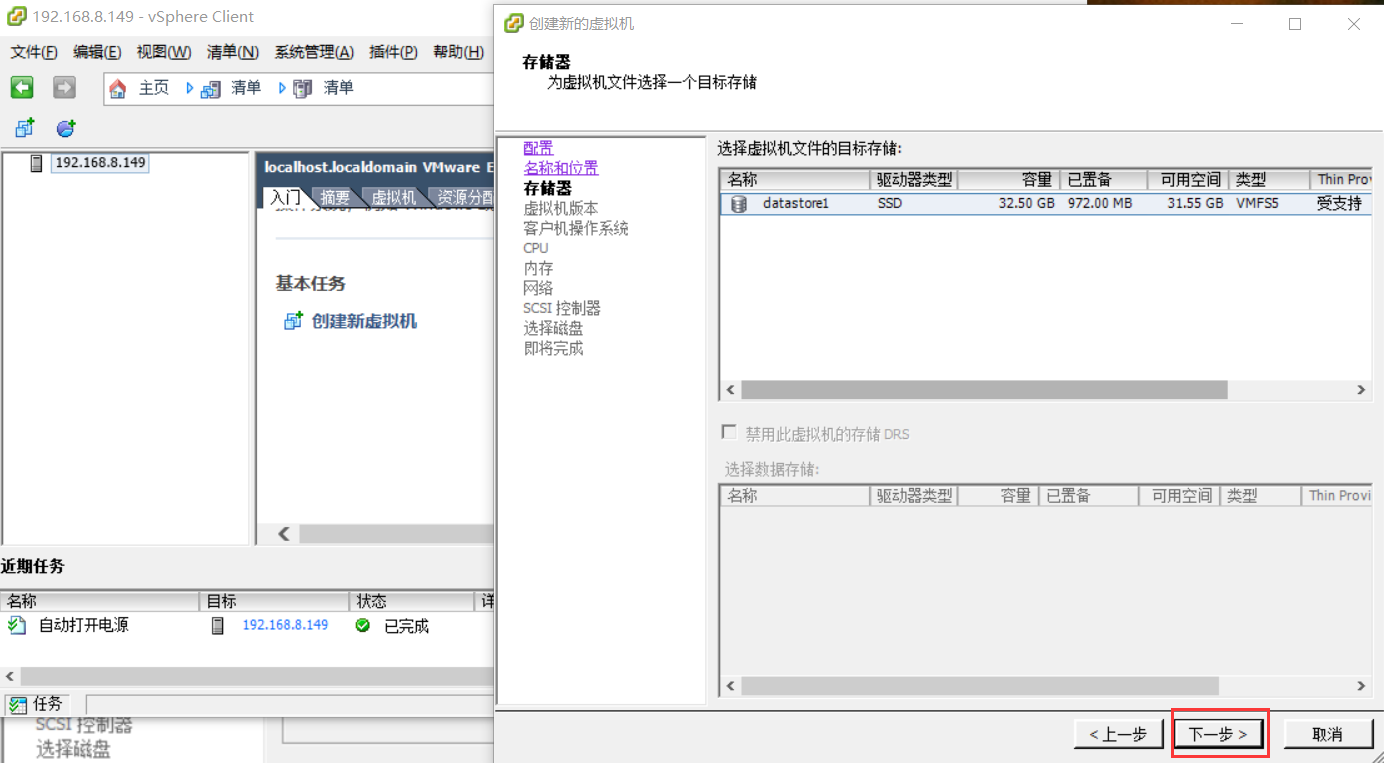1384x763 pixels.
Task: Click the new virtual machine toolbar icon
Action: [x=25, y=128]
